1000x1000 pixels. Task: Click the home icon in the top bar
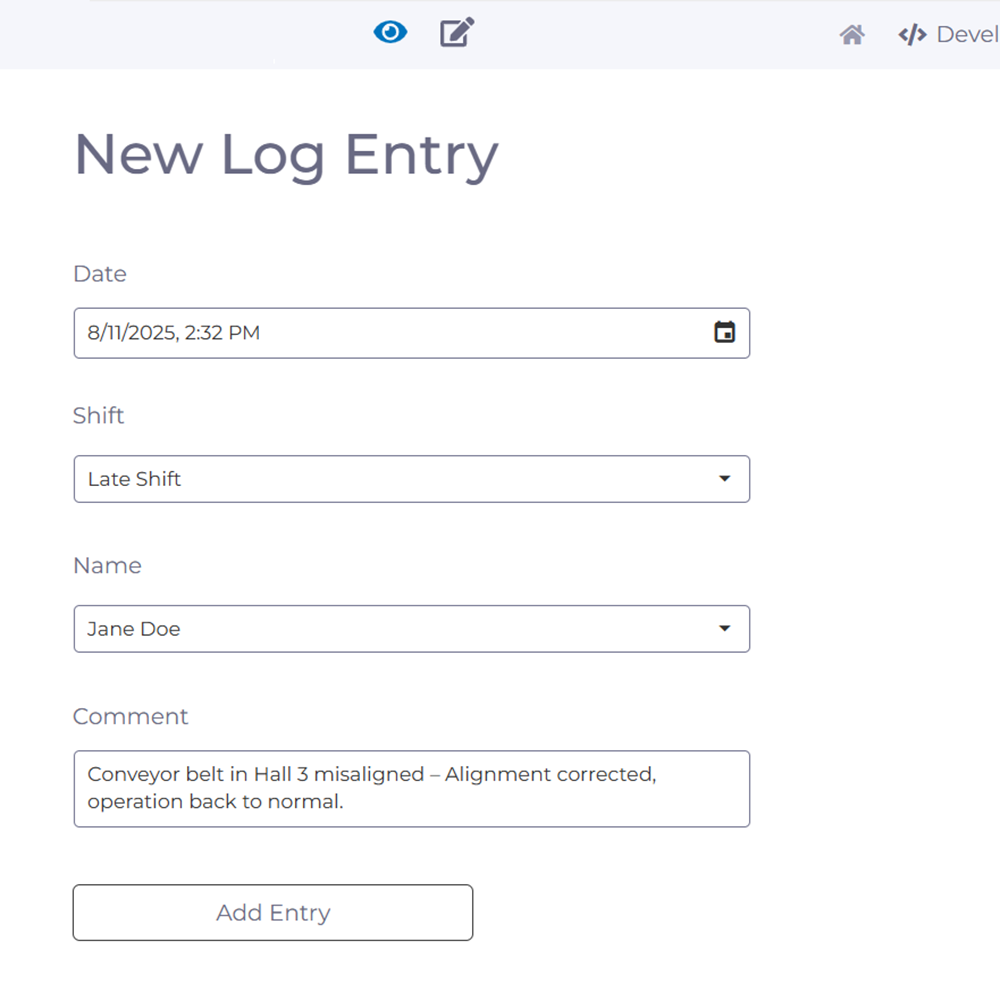coord(852,35)
